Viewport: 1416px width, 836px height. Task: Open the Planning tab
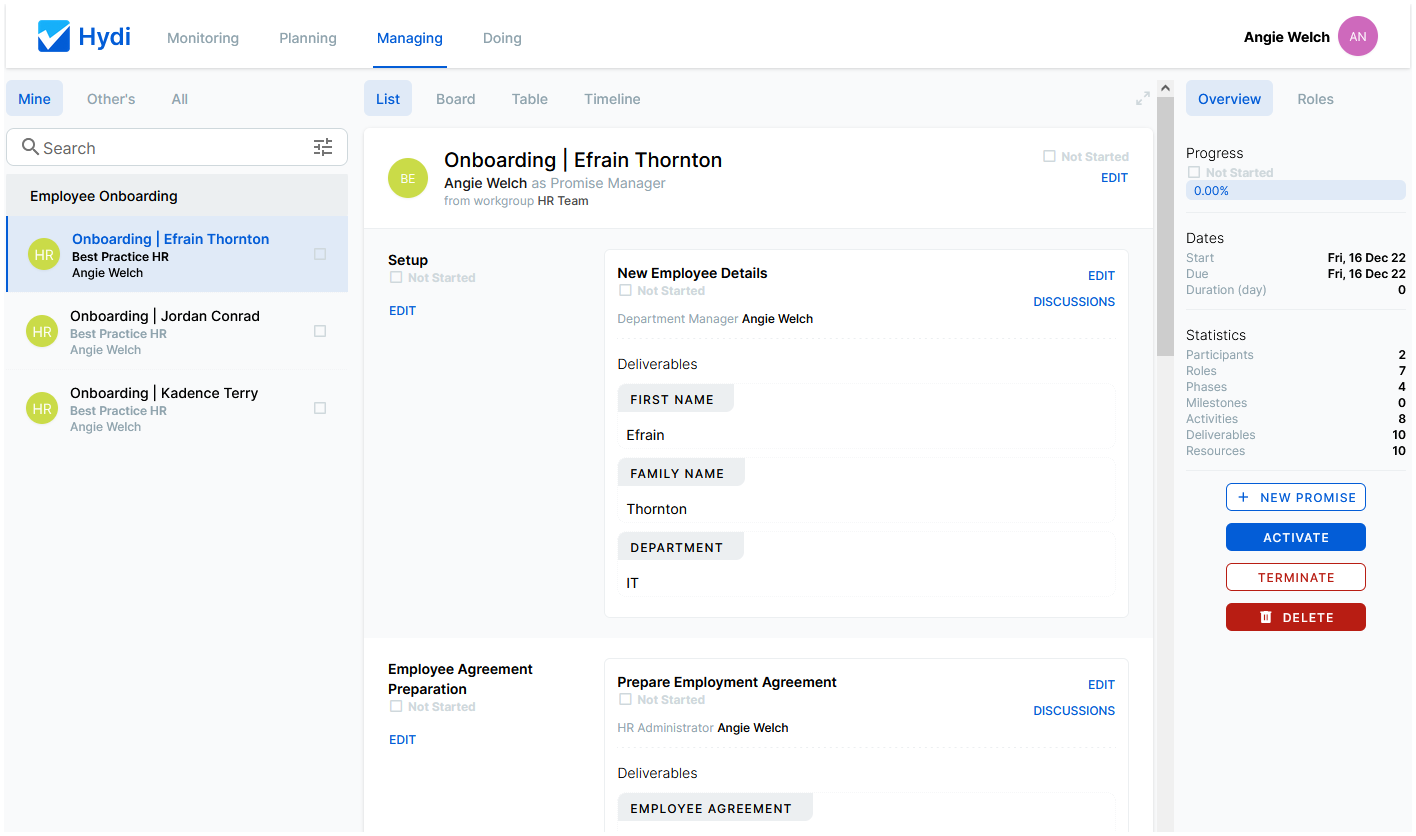(308, 38)
